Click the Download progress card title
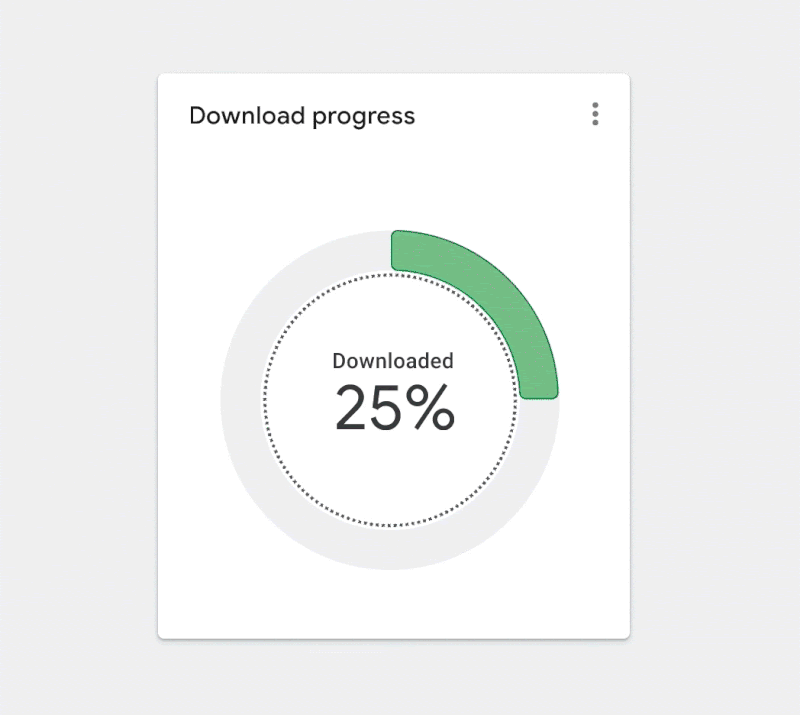 302,116
